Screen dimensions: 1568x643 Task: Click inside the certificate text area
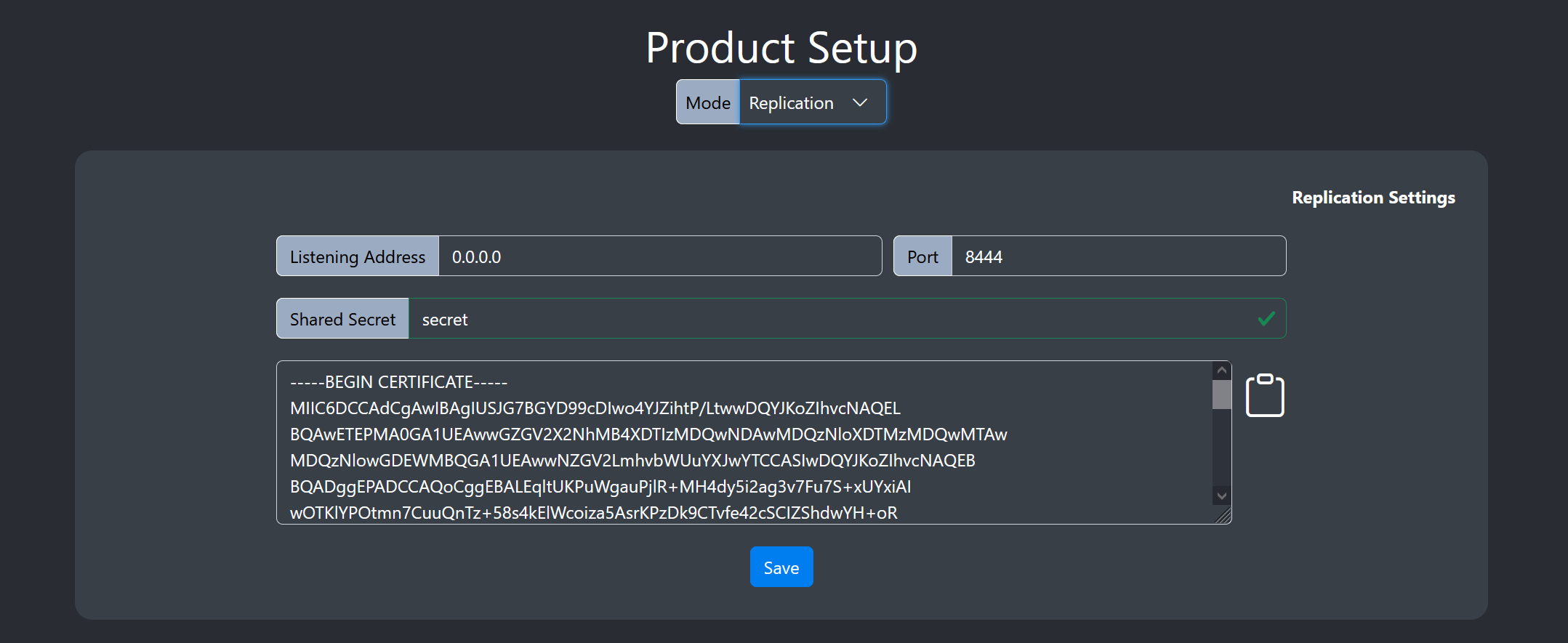[x=744, y=442]
